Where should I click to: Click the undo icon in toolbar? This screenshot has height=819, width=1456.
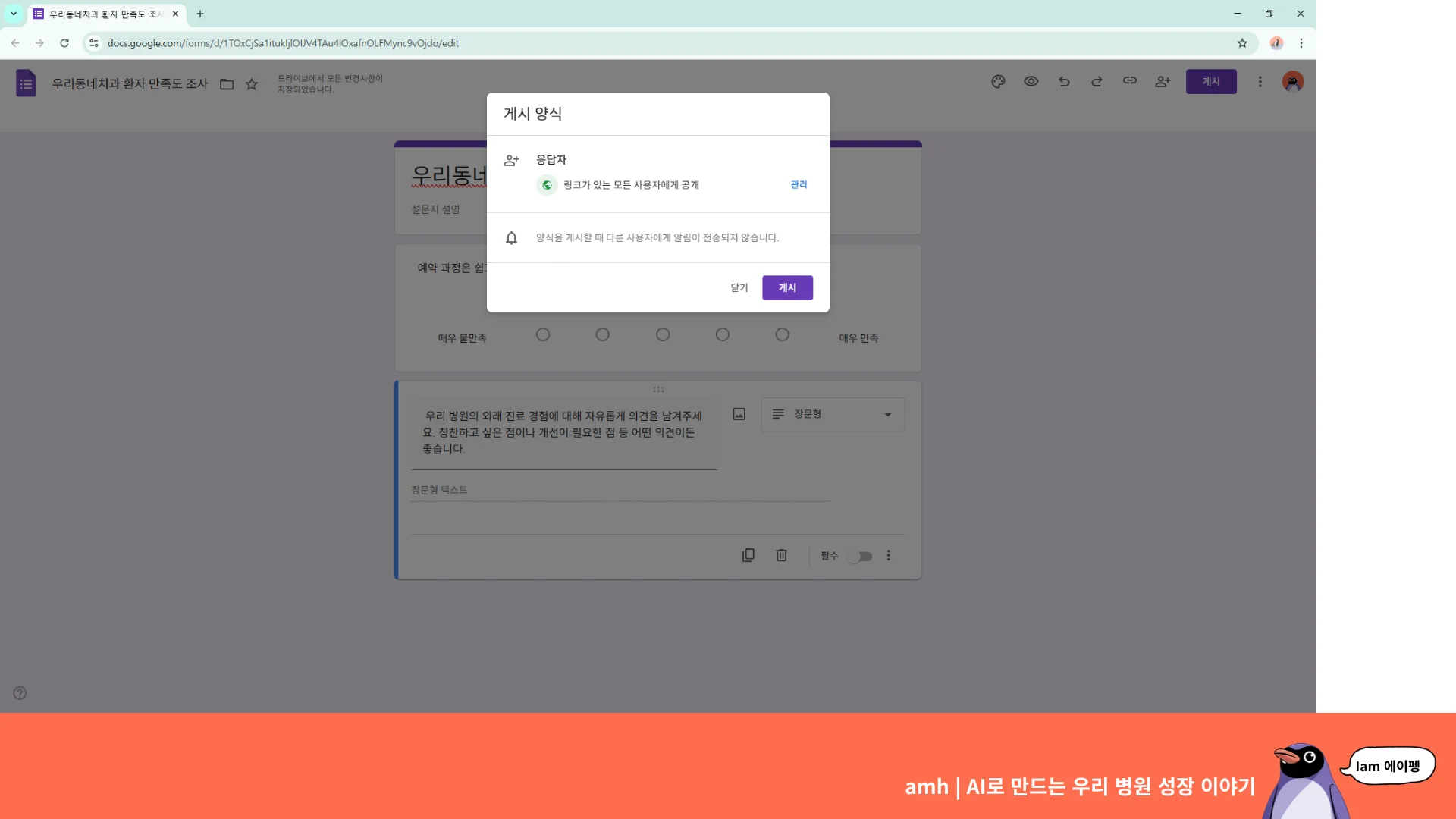point(1064,81)
